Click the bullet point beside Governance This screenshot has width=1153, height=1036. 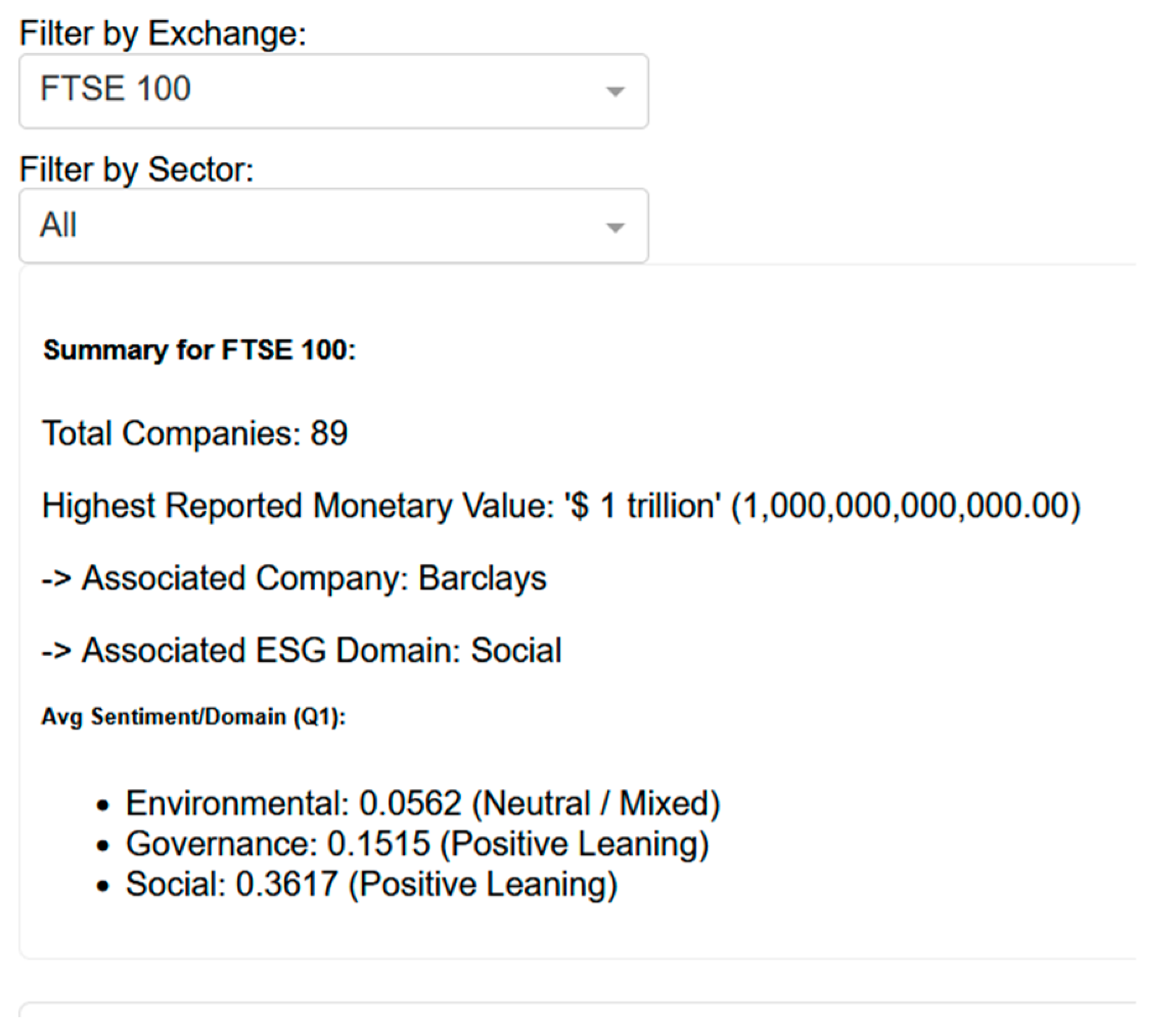click(x=103, y=845)
